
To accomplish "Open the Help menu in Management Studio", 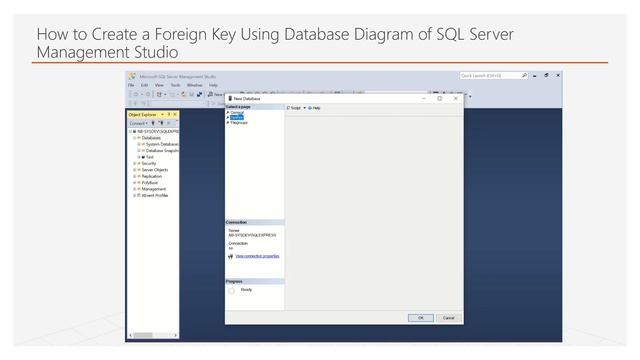I will [x=213, y=85].
